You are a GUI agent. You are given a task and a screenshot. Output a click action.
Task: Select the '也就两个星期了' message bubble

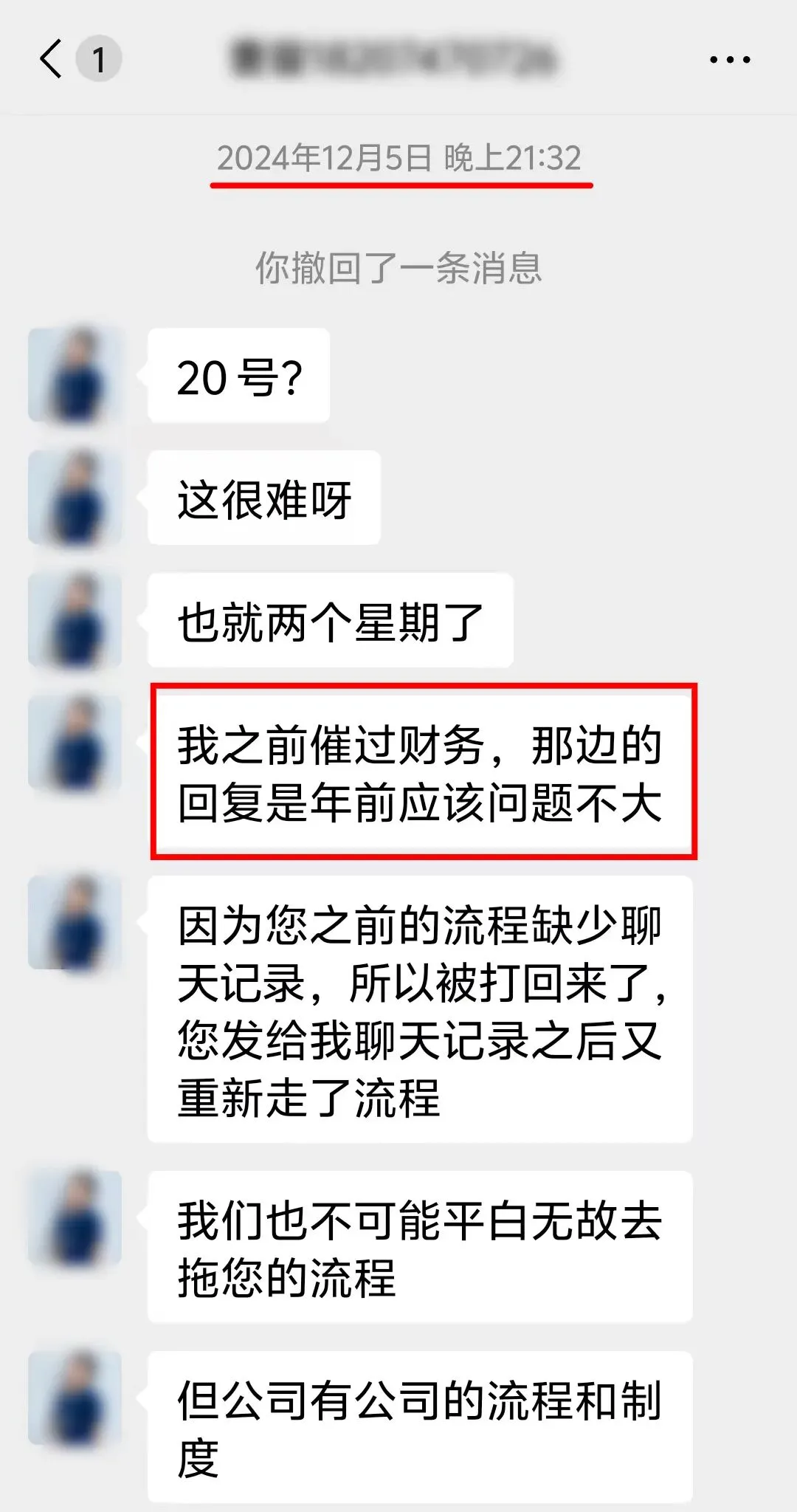click(x=331, y=620)
